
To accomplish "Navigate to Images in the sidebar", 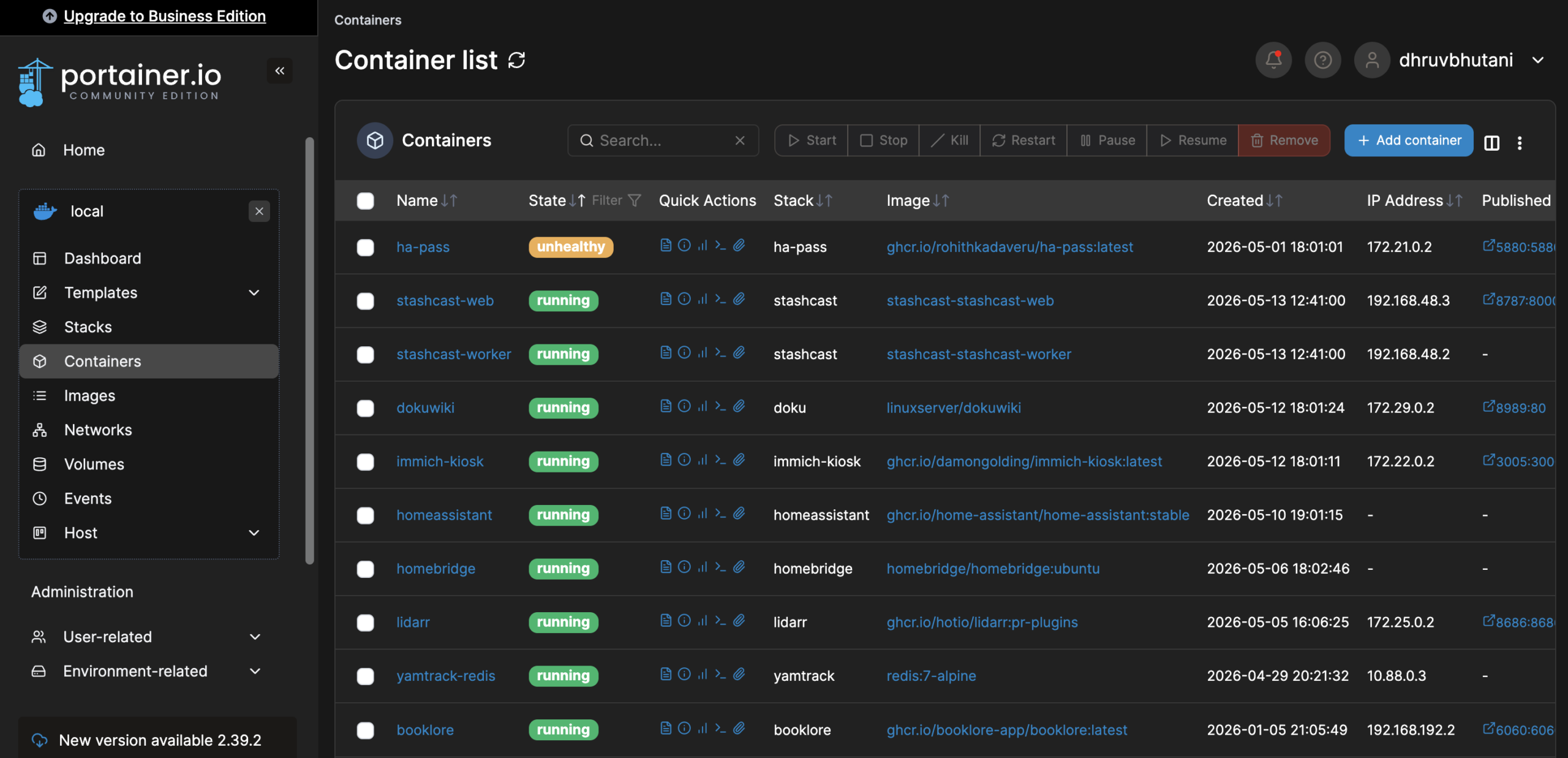I will click(149, 396).
